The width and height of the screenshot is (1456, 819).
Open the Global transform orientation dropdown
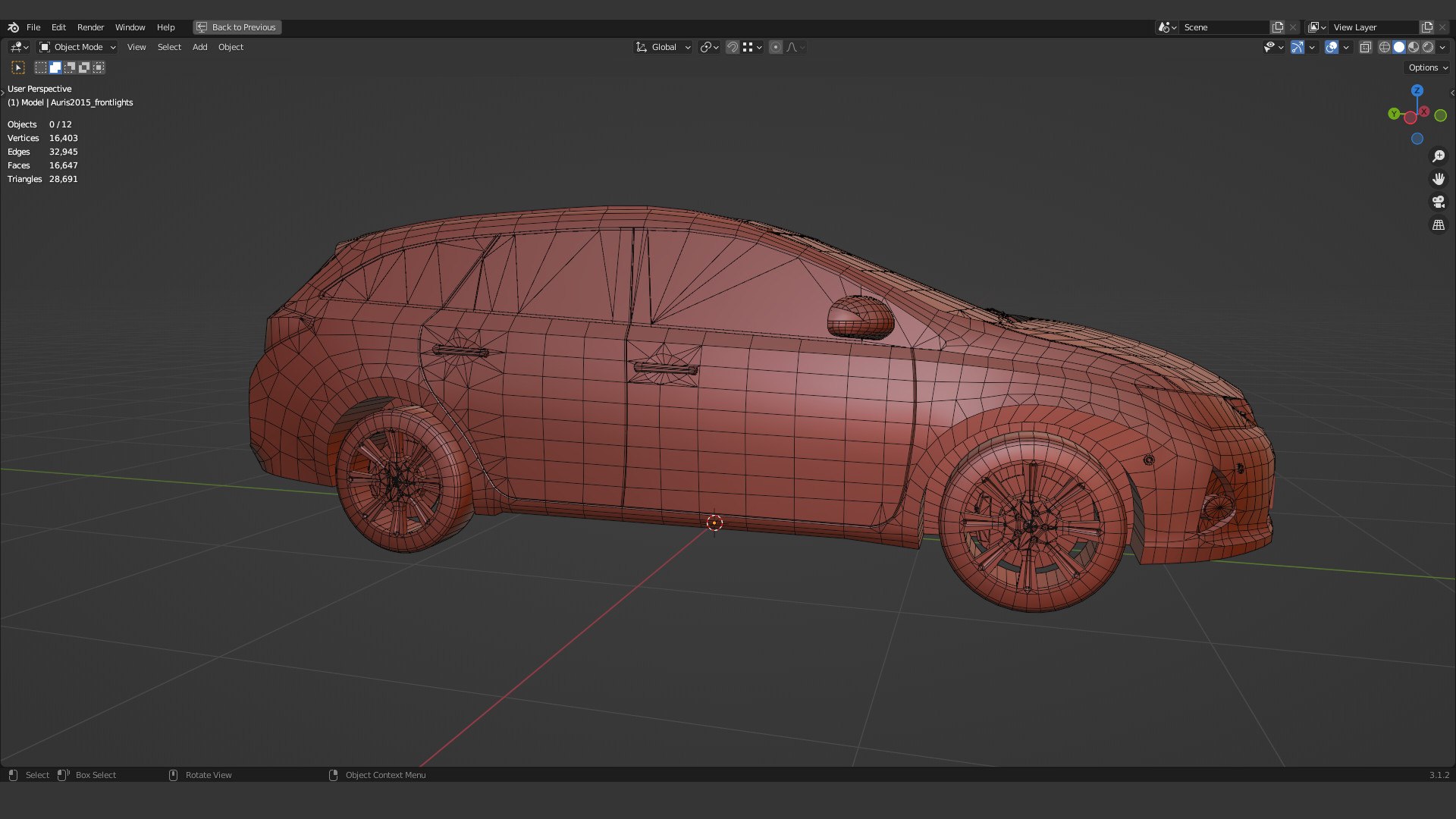(x=664, y=47)
